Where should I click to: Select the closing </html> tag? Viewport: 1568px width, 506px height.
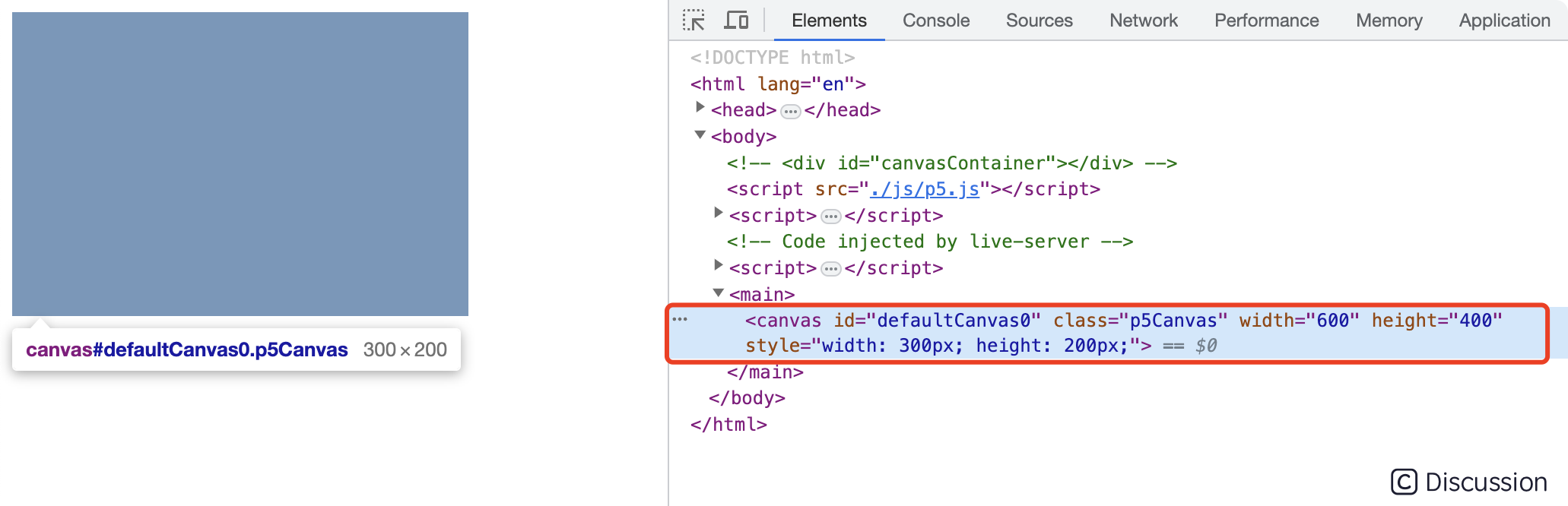tap(728, 425)
